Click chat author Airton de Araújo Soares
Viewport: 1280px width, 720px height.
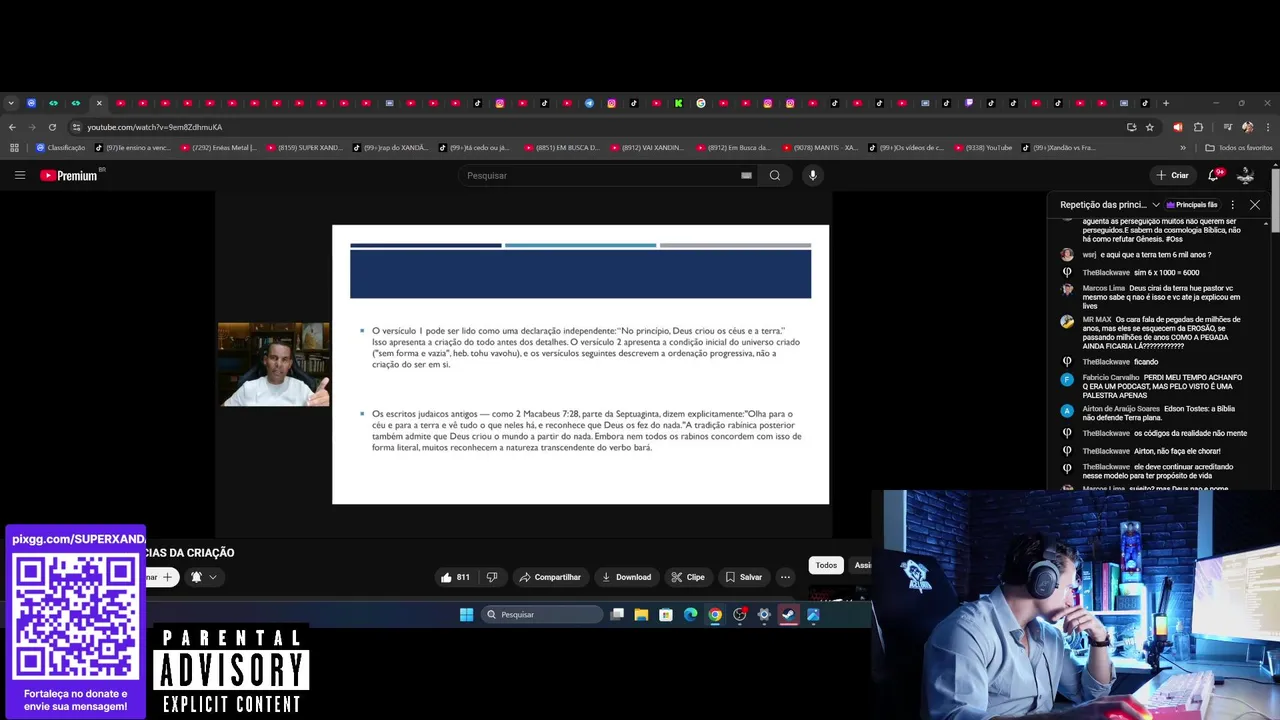(1121, 409)
